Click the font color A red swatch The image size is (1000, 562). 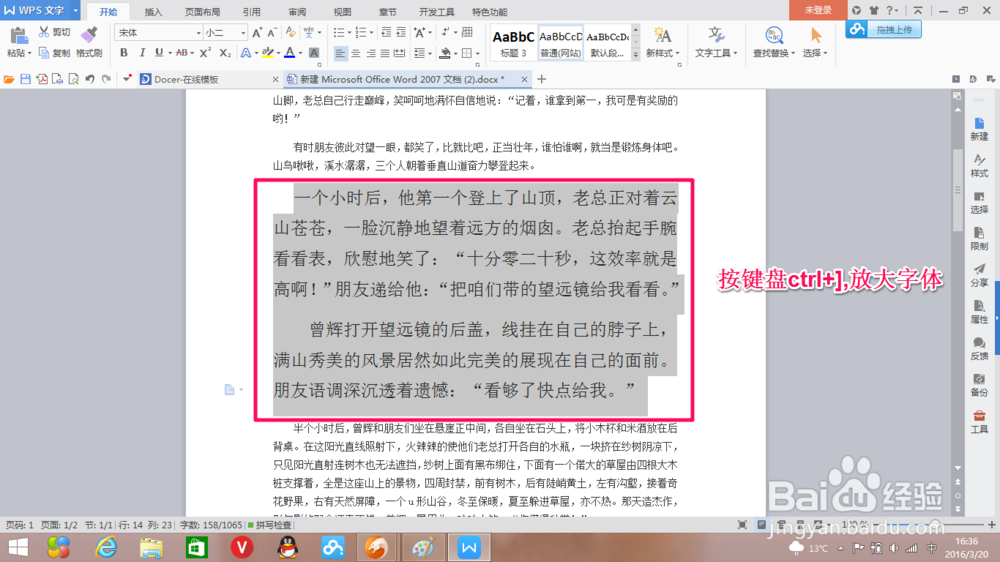point(290,53)
